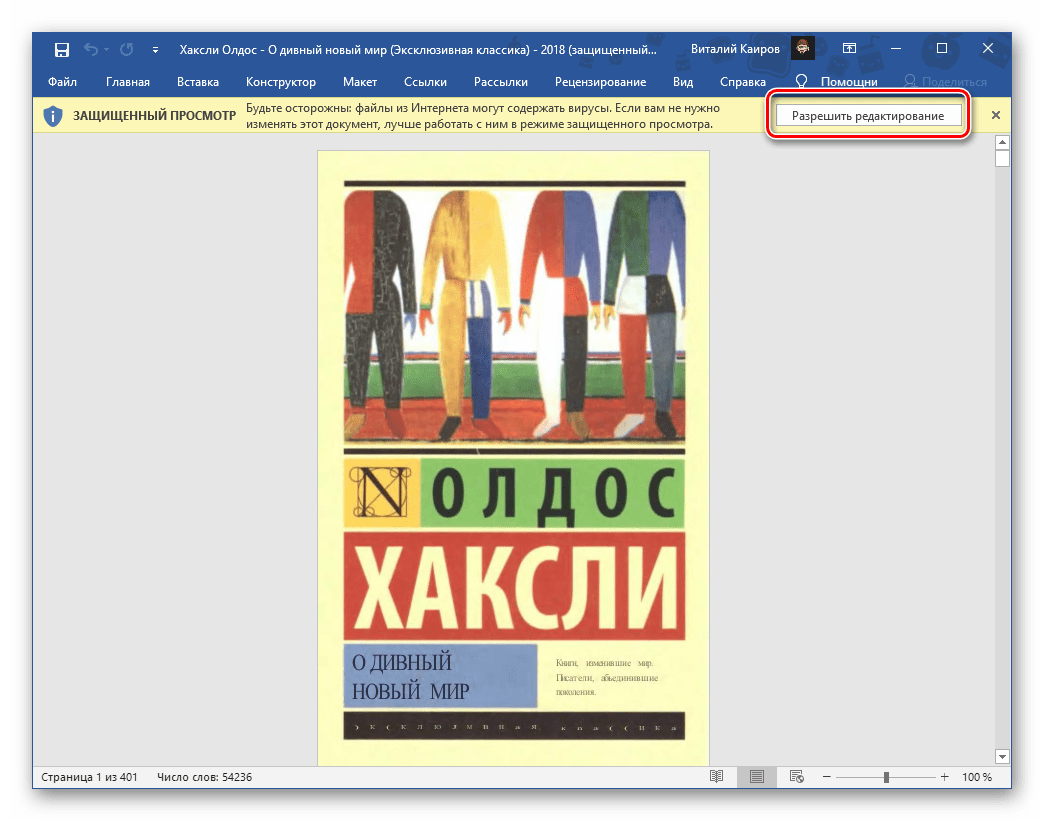
Task: Click the 100 % zoom level
Action: (977, 777)
